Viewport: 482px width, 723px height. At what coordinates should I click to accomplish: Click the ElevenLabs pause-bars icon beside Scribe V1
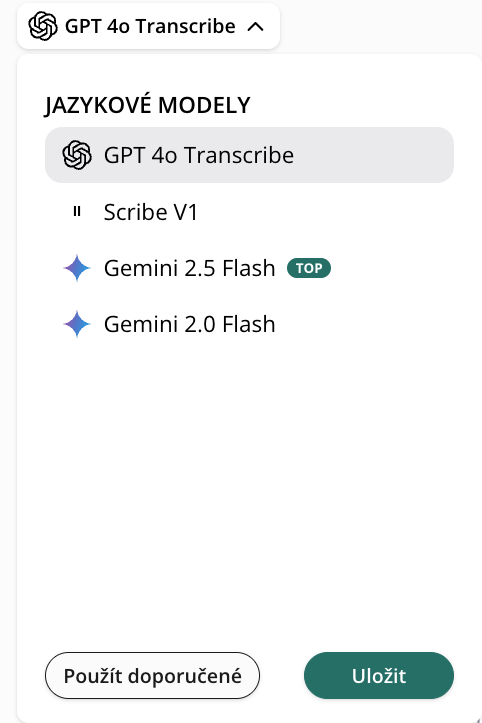(x=77, y=212)
